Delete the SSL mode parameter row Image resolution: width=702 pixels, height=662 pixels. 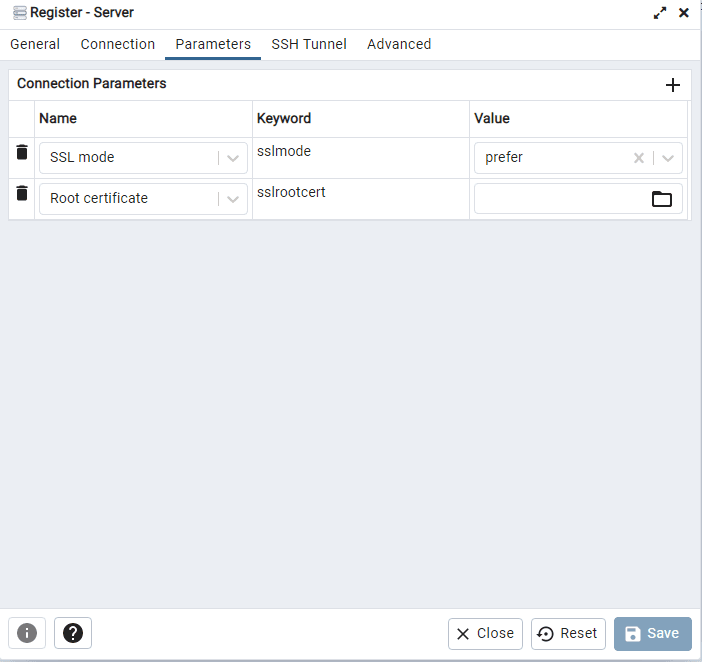(22, 152)
